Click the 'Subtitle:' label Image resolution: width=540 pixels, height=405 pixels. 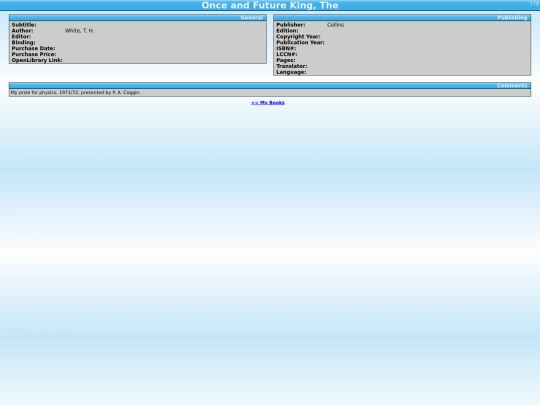[x=24, y=25]
